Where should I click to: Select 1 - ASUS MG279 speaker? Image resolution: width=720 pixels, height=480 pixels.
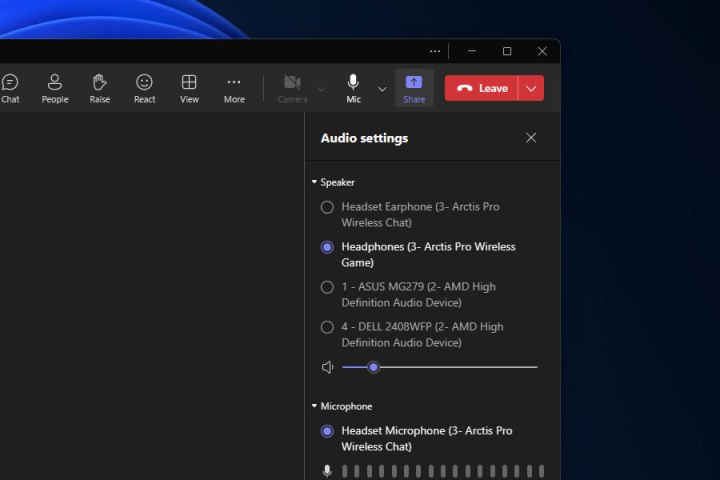click(x=327, y=287)
